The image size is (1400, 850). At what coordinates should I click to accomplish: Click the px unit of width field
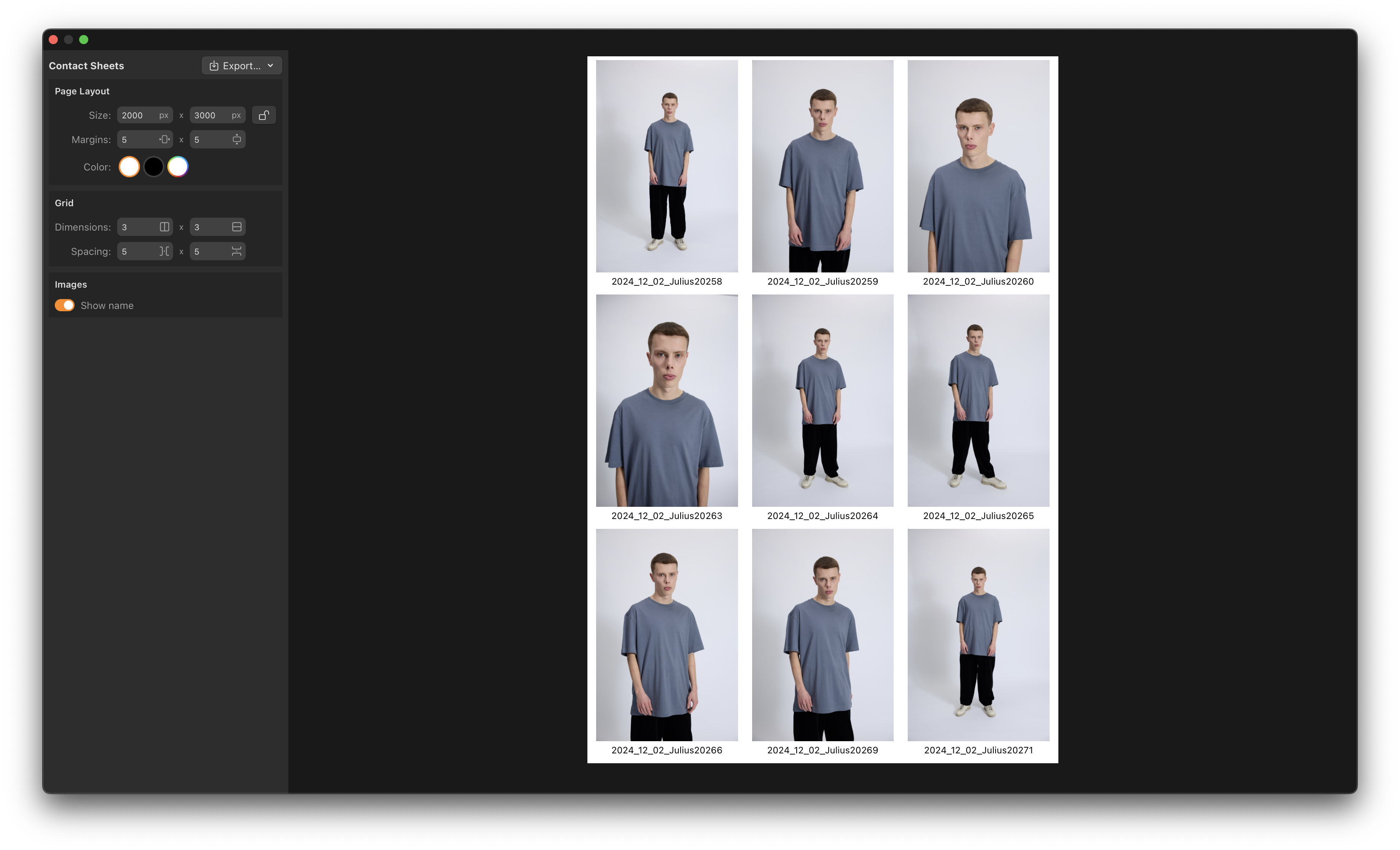click(x=164, y=115)
